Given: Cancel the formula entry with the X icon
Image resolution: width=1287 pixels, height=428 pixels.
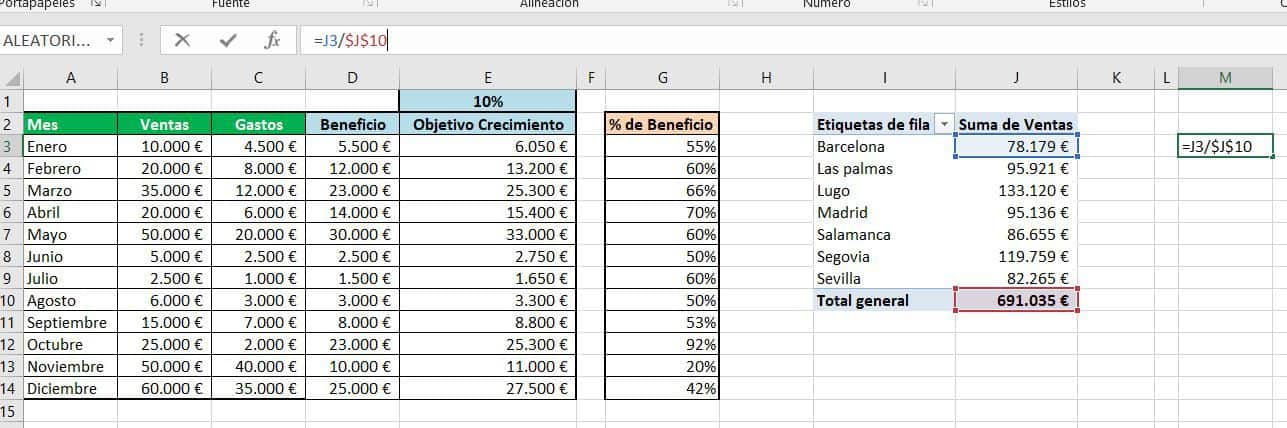Looking at the screenshot, I should click(x=182, y=41).
